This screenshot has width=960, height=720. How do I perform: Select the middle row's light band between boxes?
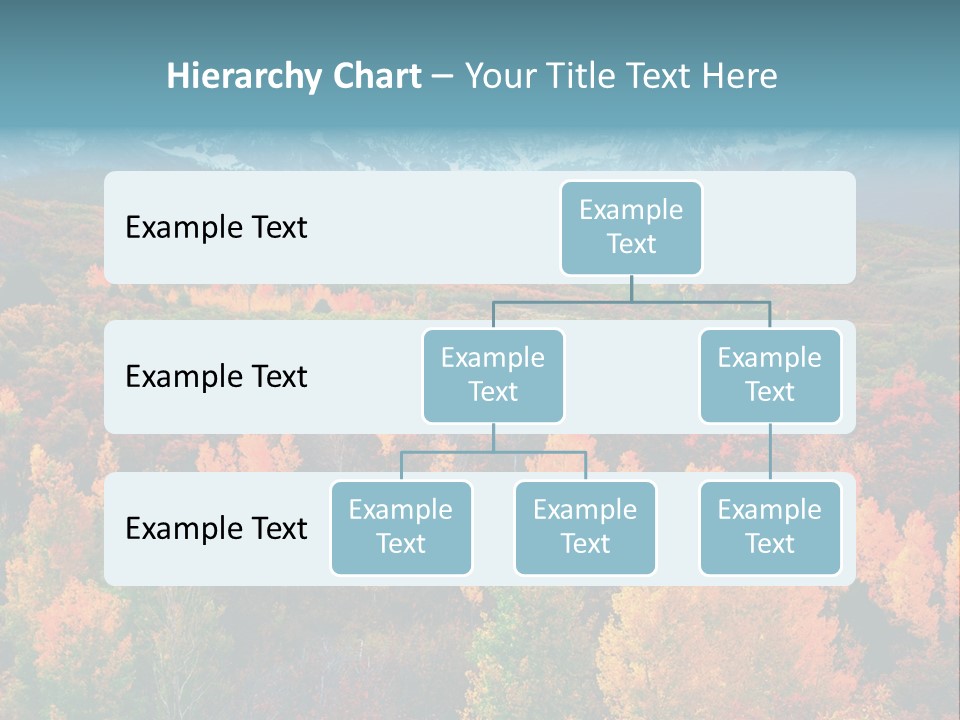coord(631,377)
